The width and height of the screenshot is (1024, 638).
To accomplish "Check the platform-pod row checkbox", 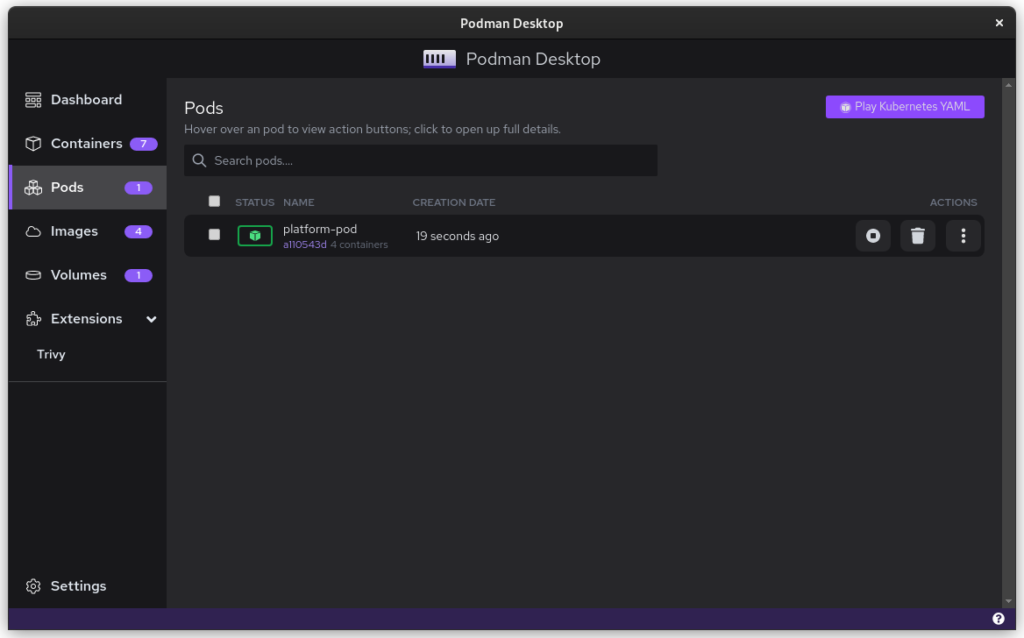I will pos(214,235).
